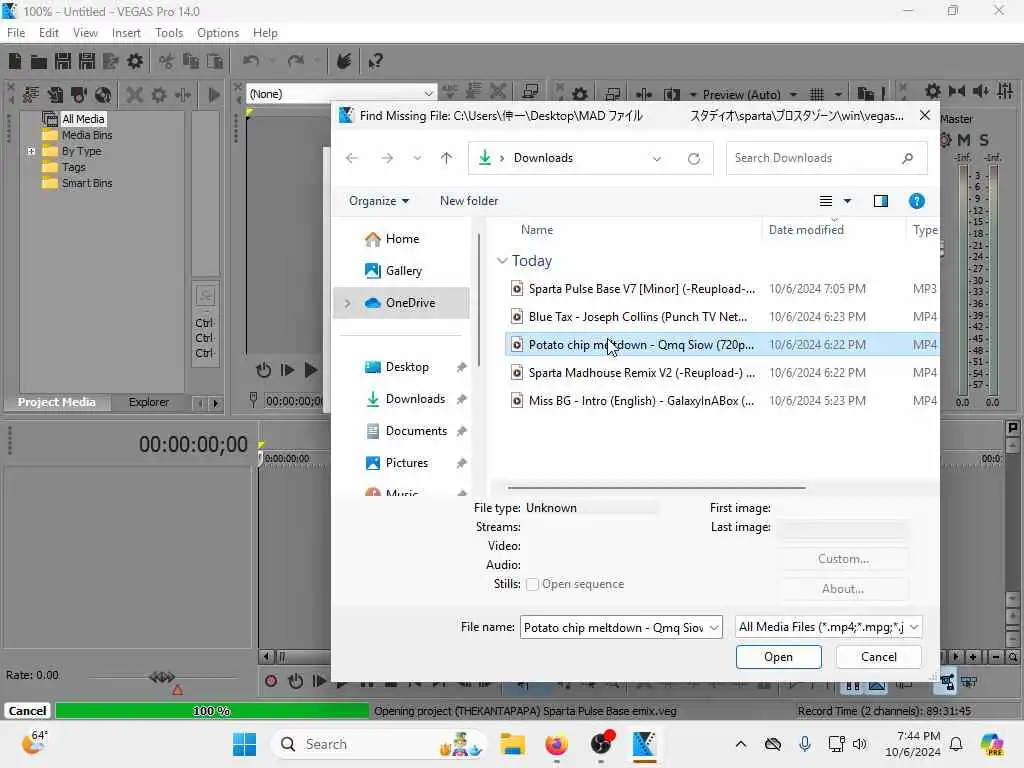Open the All Media Files type dropdown
1024x768 pixels.
pos(914,628)
